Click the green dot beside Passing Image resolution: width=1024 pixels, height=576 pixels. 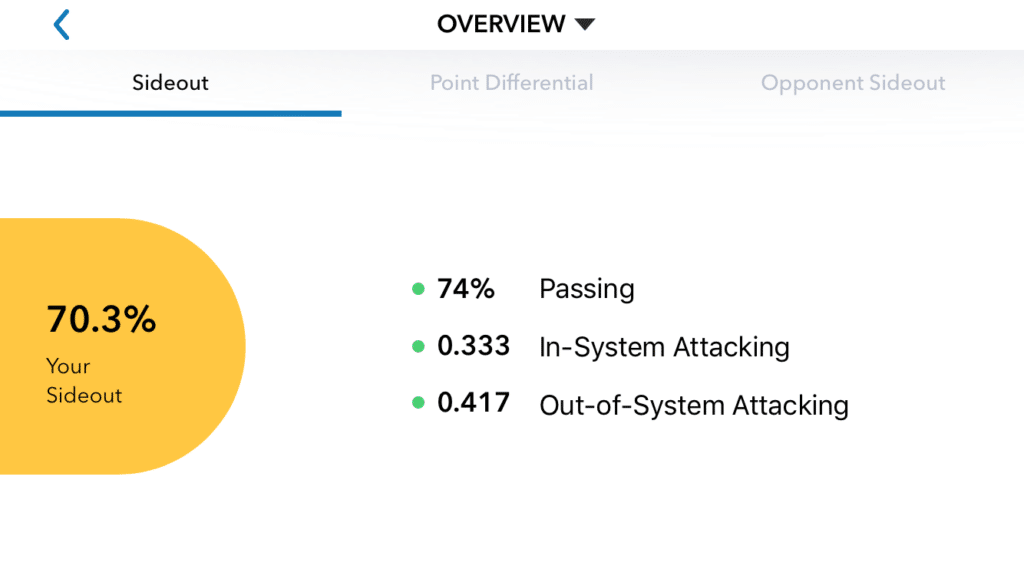(419, 289)
